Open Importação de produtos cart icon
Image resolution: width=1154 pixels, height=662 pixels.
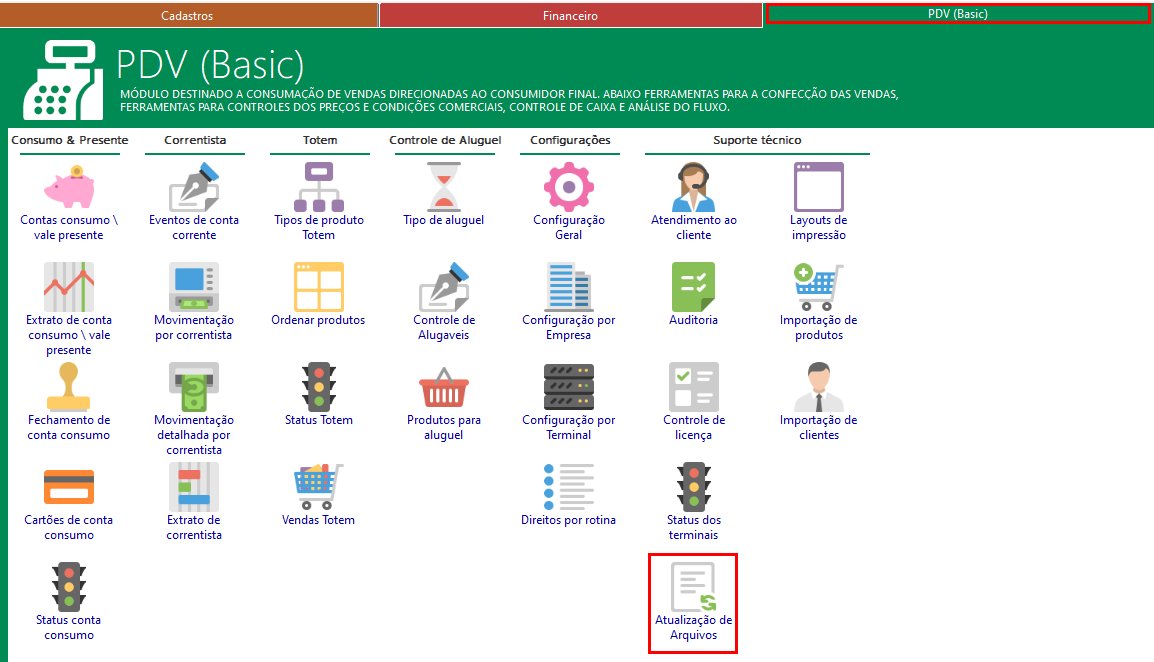[818, 287]
